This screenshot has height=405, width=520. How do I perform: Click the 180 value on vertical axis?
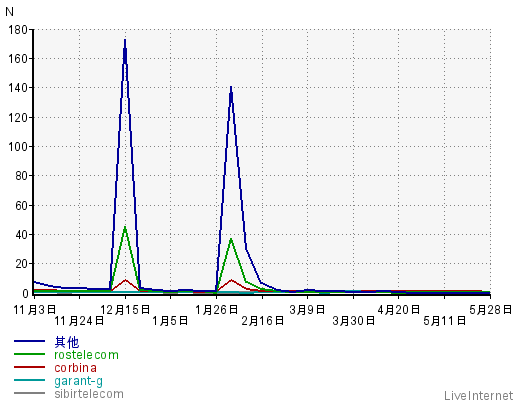pyautogui.click(x=18, y=30)
